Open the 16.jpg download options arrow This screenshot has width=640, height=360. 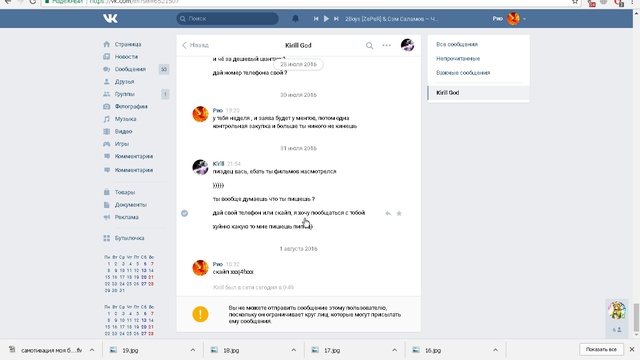[495, 350]
